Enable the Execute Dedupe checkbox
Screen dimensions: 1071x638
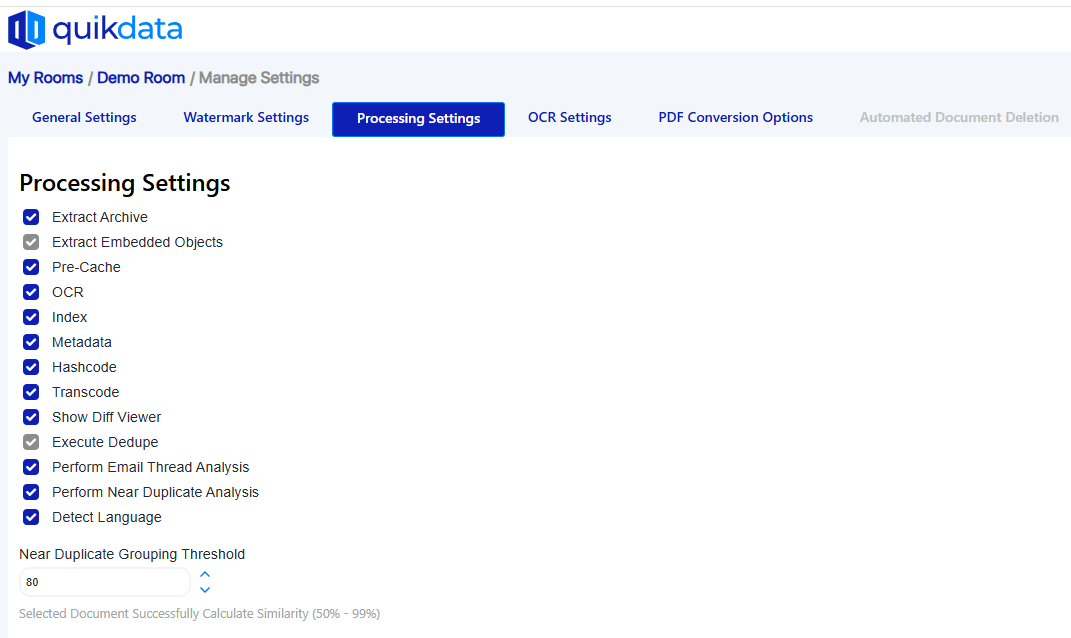(x=30, y=442)
